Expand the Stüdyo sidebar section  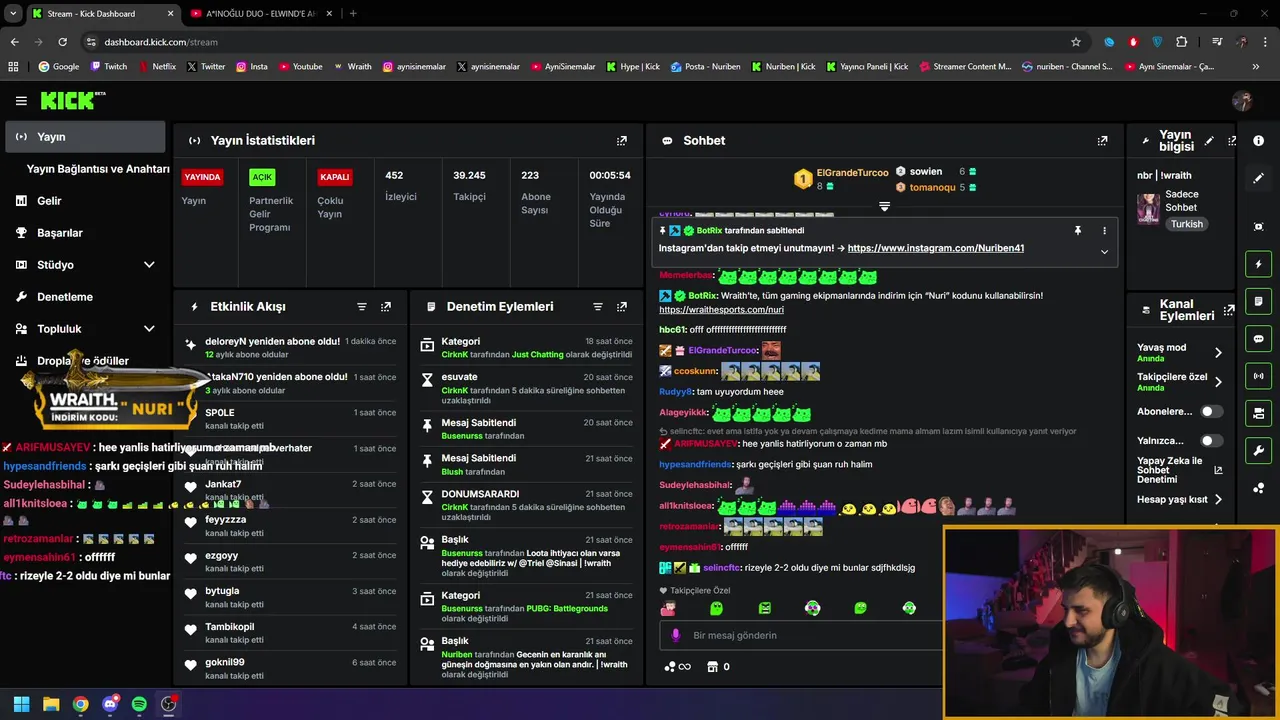pyautogui.click(x=149, y=265)
